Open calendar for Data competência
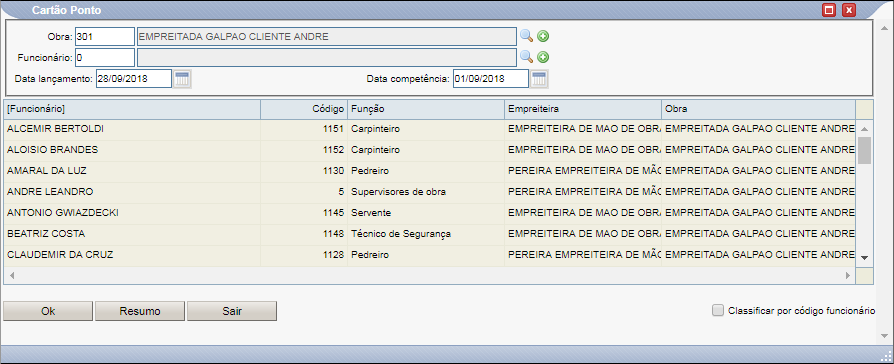Screen dimensions: 894x364 coord(539,79)
